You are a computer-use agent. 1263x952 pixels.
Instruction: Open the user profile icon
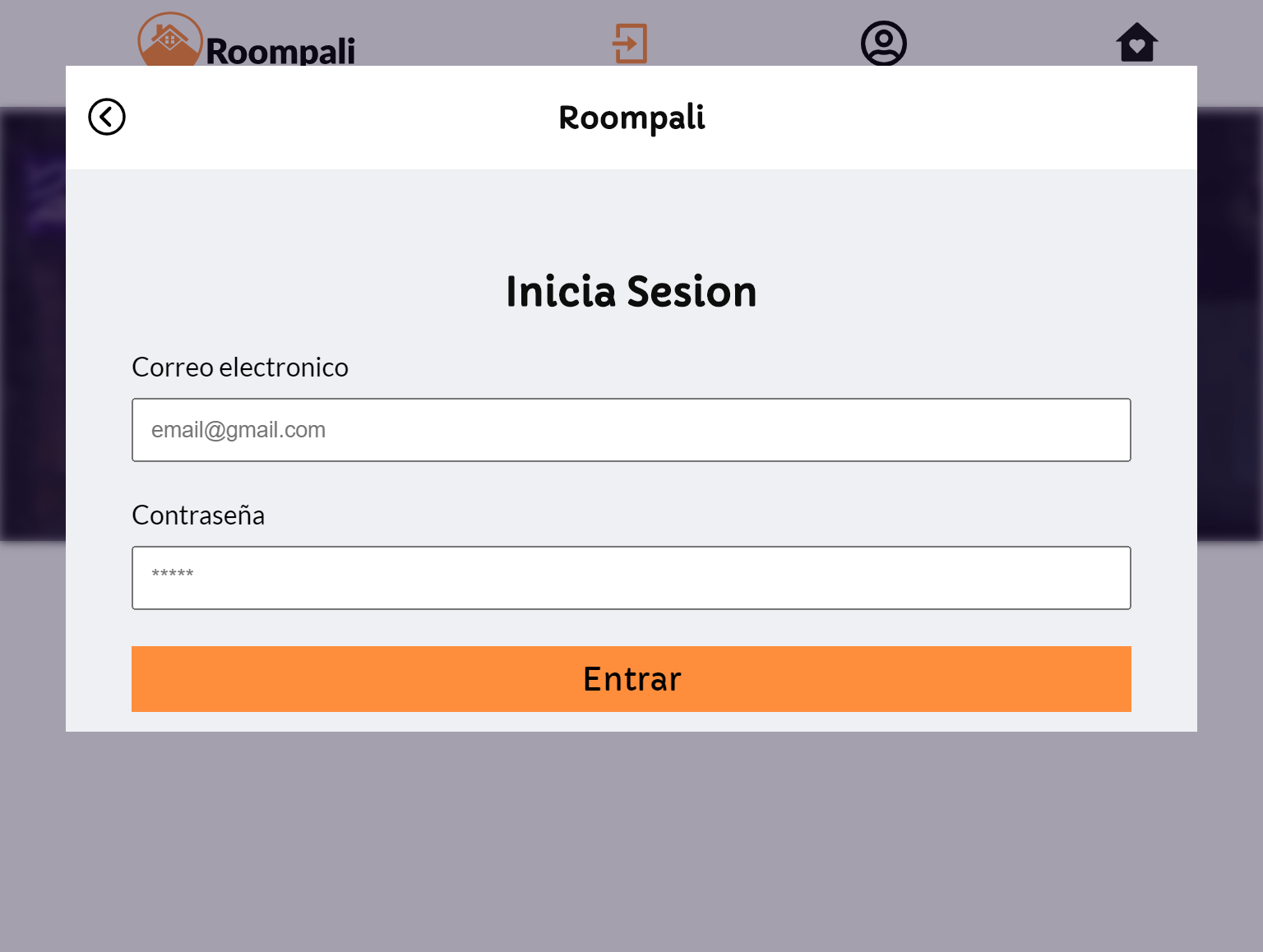coord(883,44)
